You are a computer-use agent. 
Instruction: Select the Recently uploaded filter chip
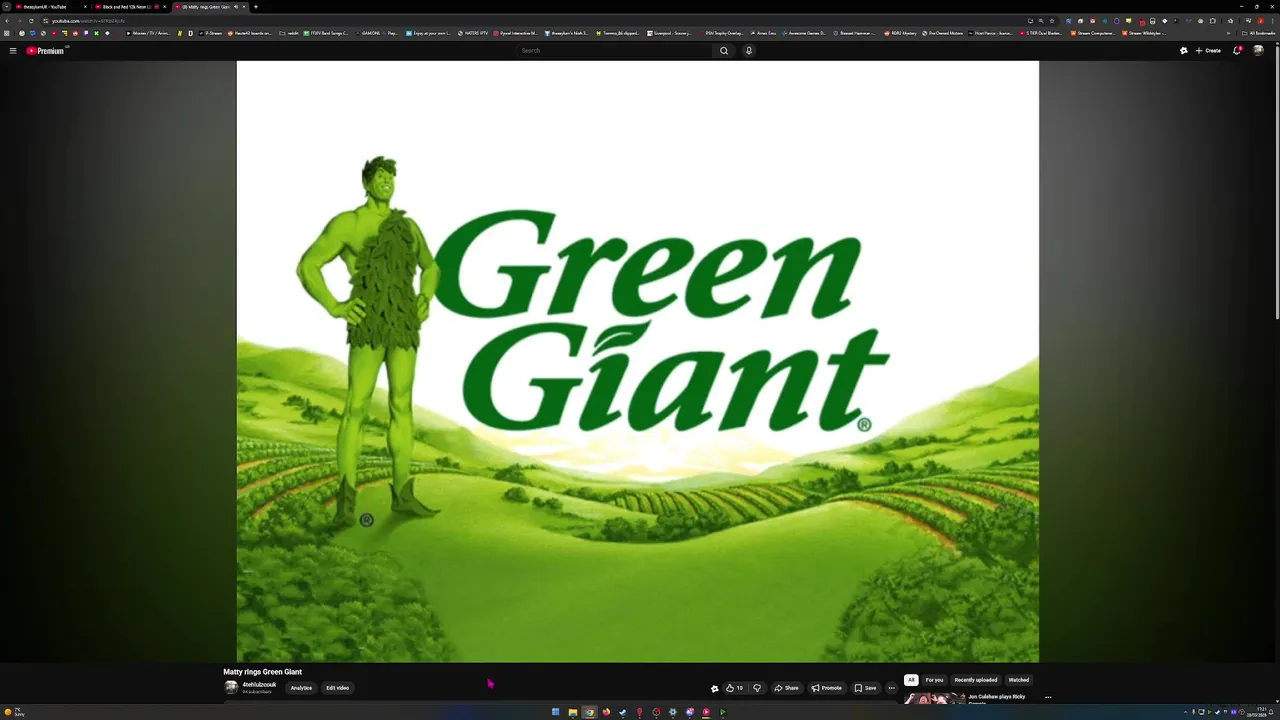[975, 680]
